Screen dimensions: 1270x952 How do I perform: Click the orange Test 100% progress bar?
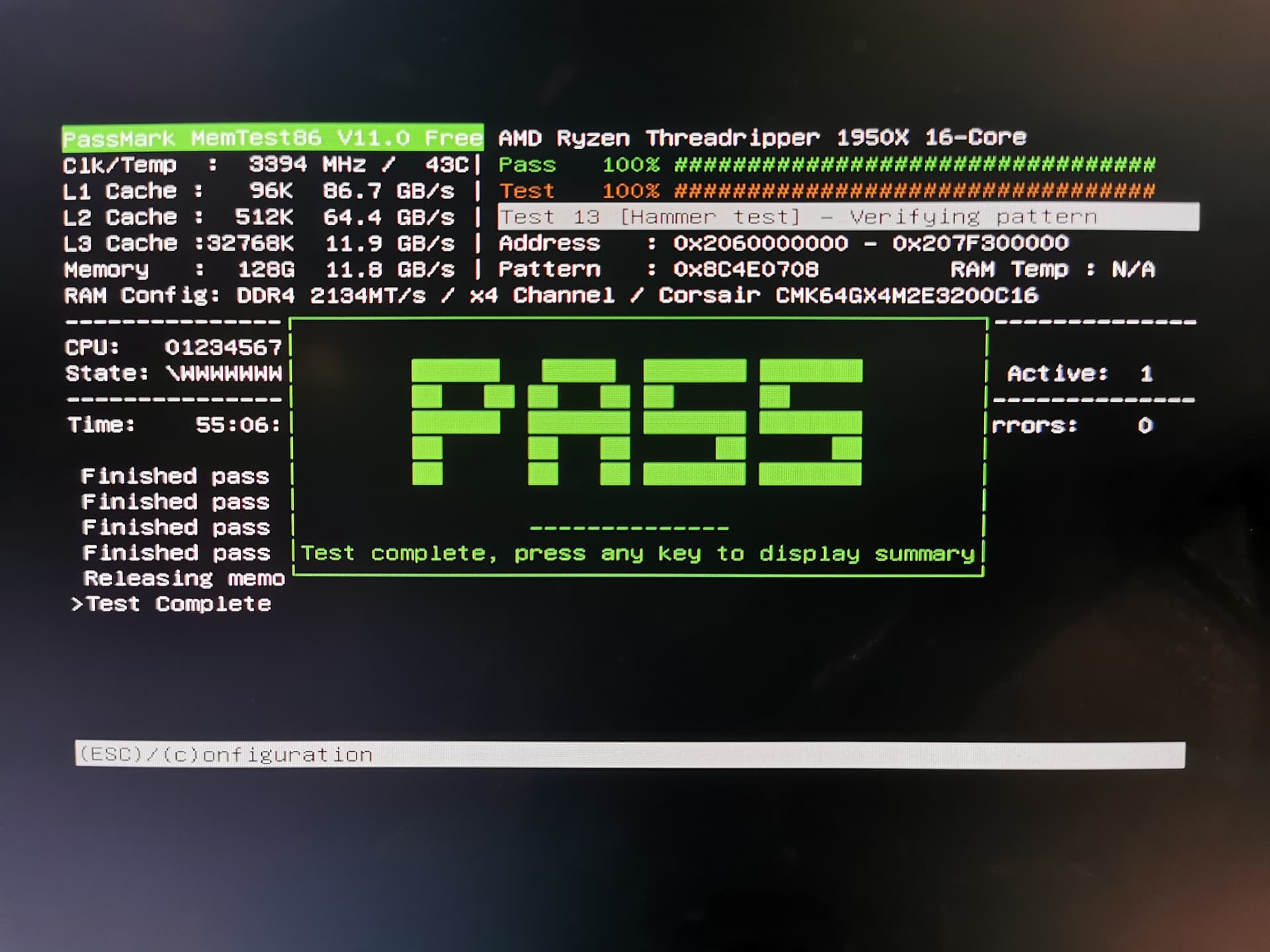pyautogui.click(x=914, y=191)
